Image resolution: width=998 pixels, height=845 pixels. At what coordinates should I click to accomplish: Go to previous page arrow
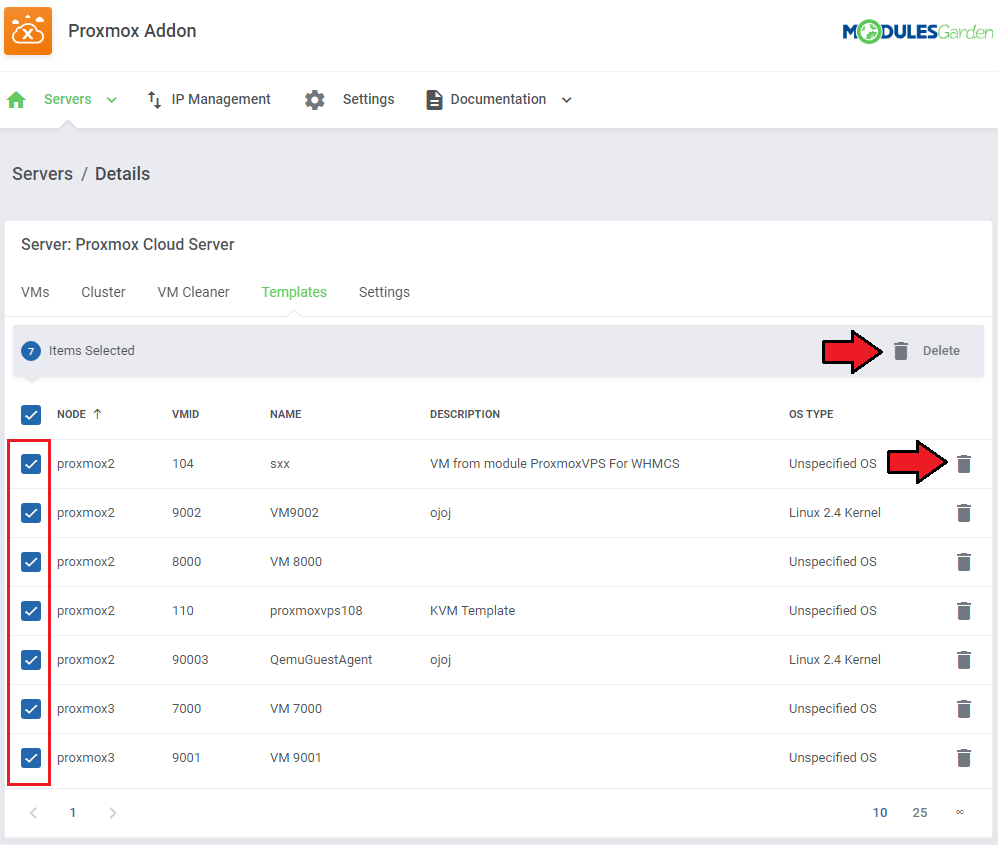click(x=34, y=813)
